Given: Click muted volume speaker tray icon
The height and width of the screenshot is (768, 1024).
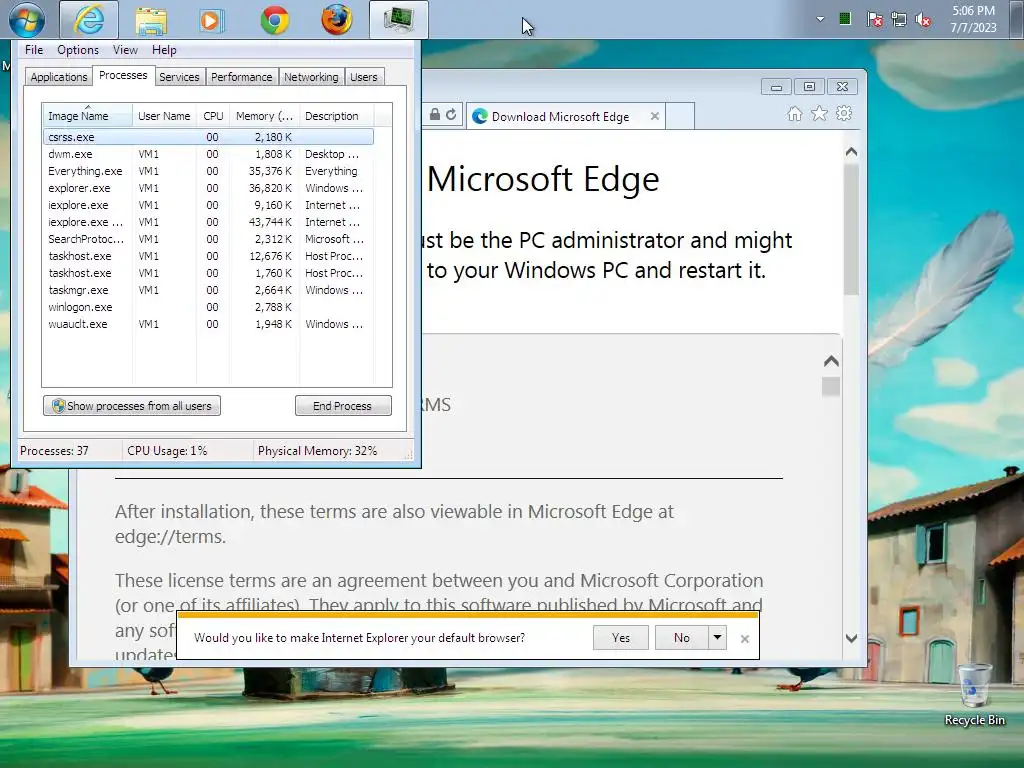Looking at the screenshot, I should coord(923,20).
